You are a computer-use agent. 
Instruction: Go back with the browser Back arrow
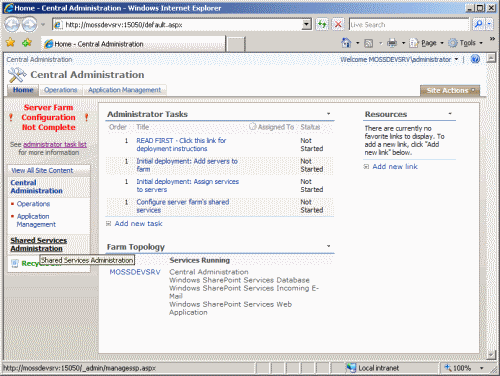coord(12,24)
